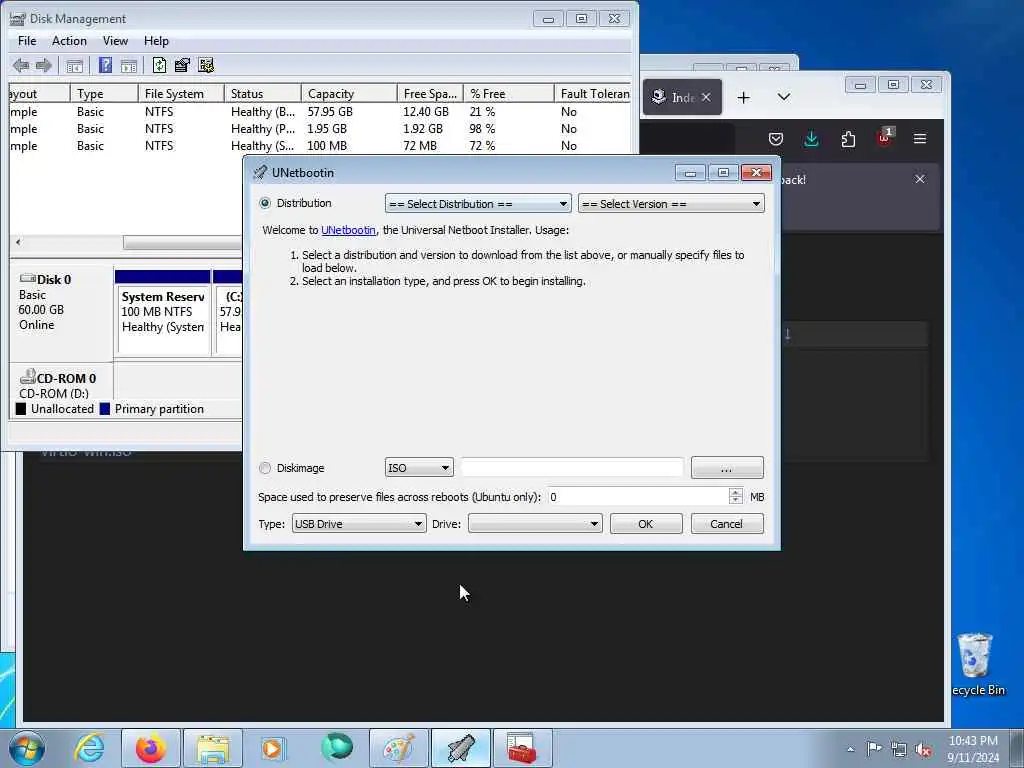This screenshot has width=1024, height=768.
Task: Open the red toolbox taskbar icon
Action: [x=522, y=748]
